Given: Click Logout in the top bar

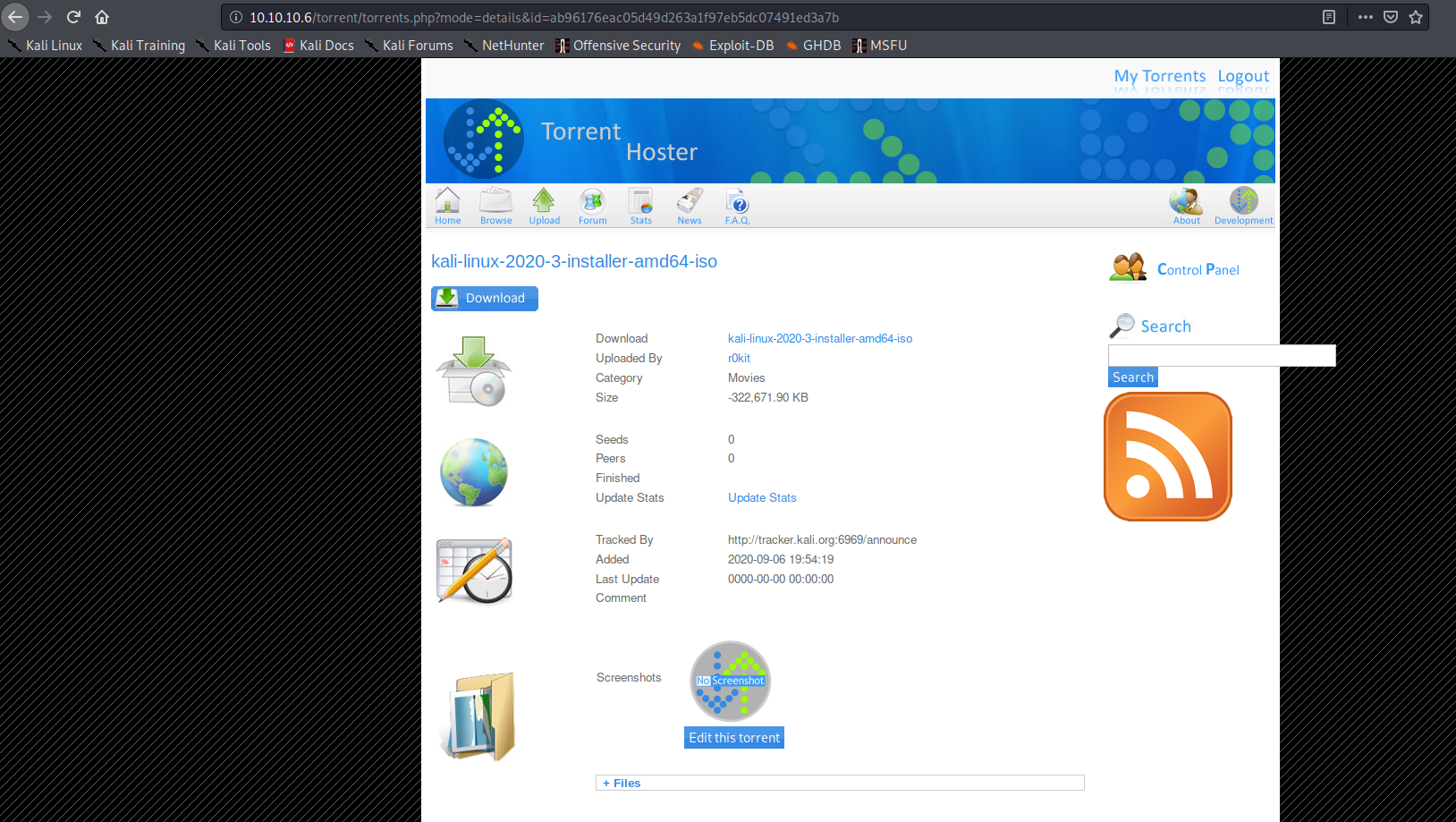Looking at the screenshot, I should (1243, 76).
